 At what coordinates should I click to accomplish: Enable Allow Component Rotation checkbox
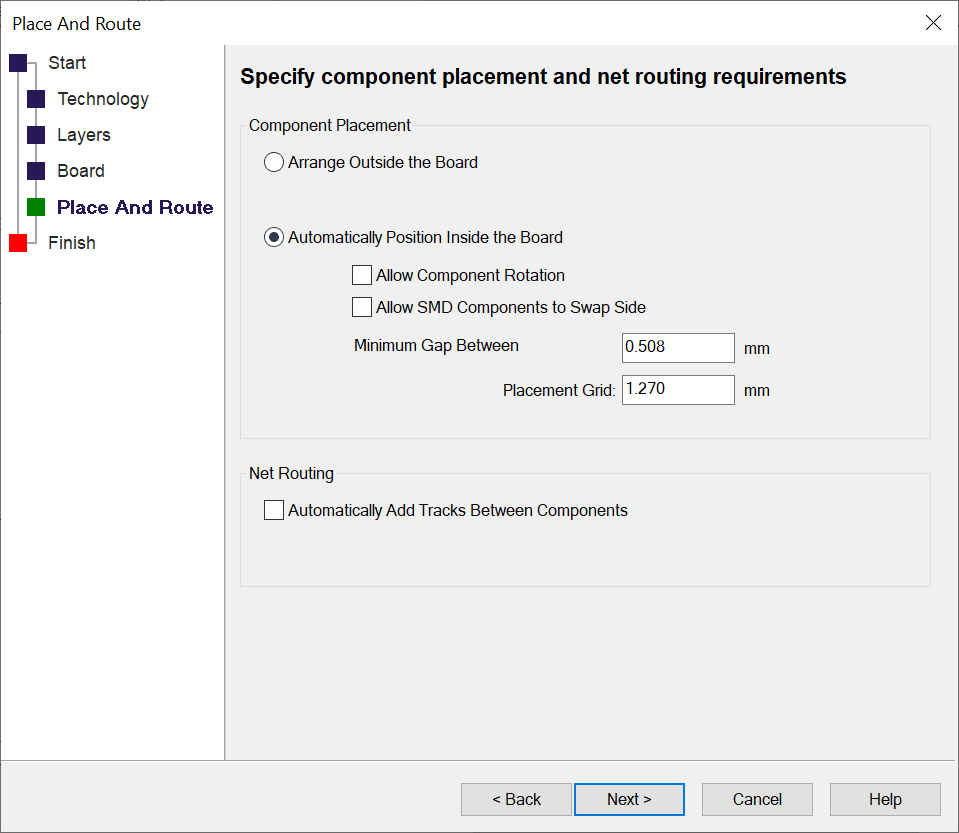(x=361, y=276)
